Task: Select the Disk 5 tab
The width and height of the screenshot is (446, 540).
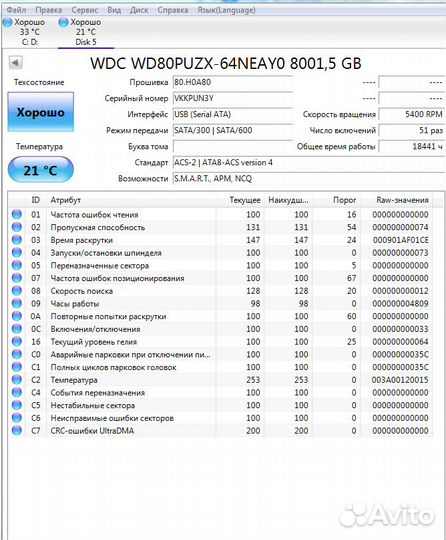Action: tap(86, 32)
